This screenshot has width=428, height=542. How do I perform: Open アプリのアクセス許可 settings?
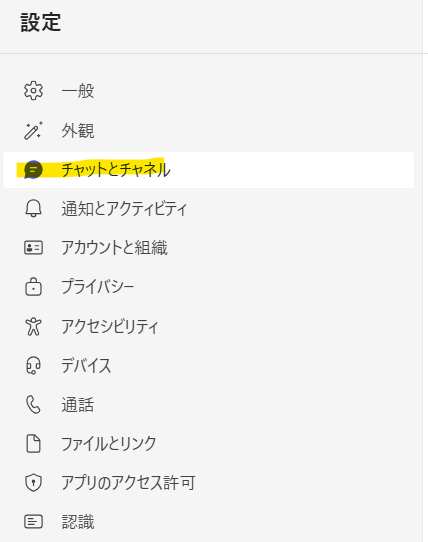click(x=208, y=483)
